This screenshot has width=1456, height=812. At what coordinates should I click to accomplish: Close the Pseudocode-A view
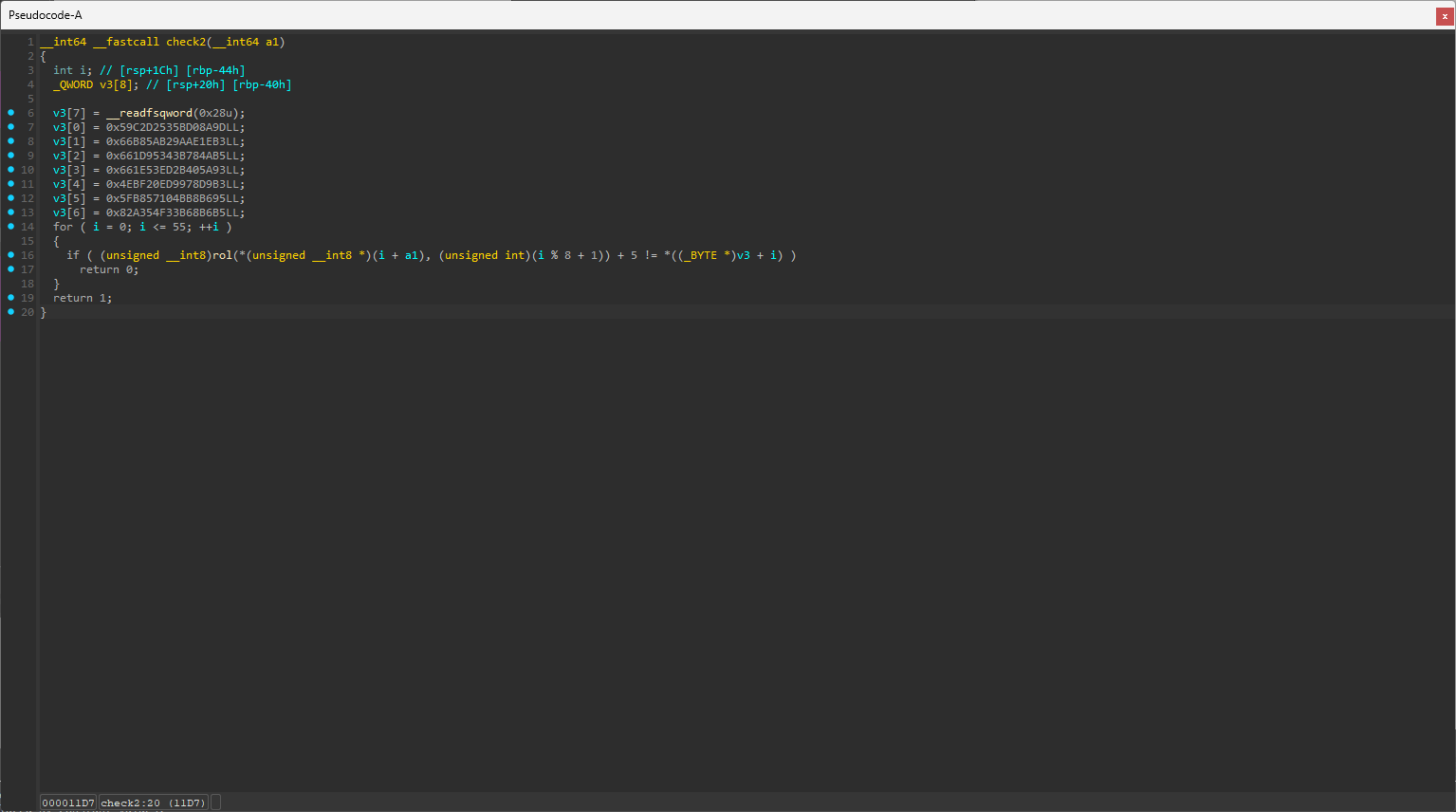click(1445, 15)
